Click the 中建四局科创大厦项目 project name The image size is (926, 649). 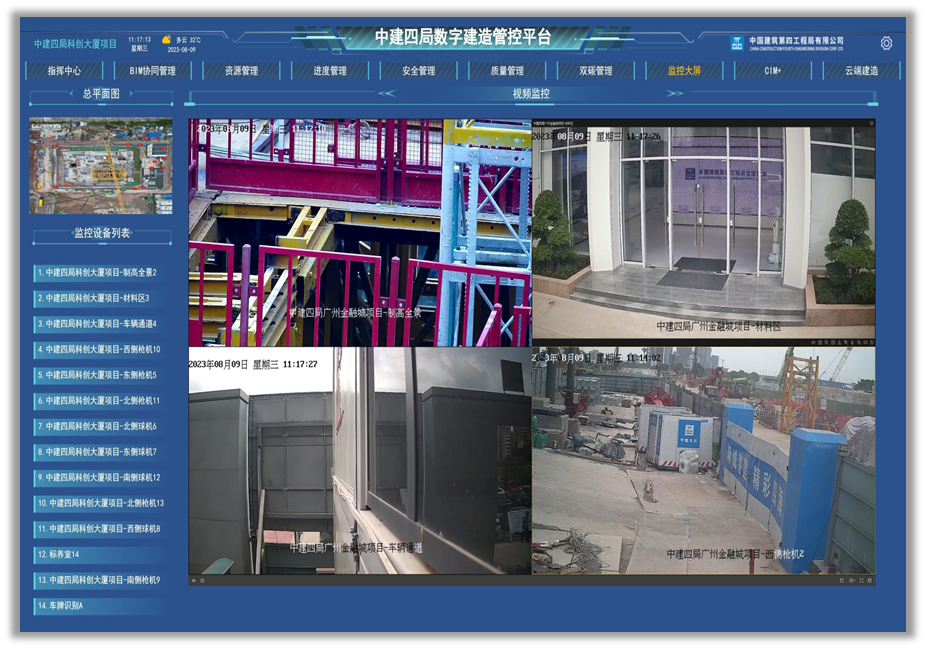pyautogui.click(x=76, y=44)
